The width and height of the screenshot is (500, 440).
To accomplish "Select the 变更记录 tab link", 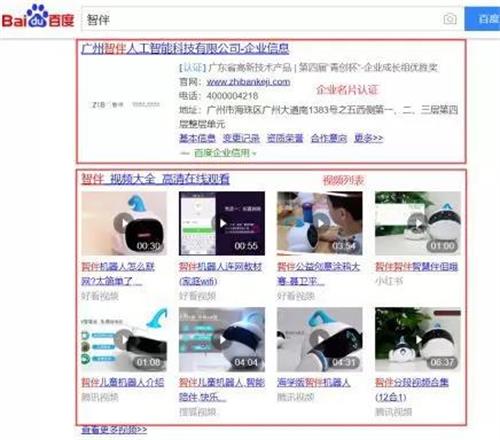I will tap(241, 138).
